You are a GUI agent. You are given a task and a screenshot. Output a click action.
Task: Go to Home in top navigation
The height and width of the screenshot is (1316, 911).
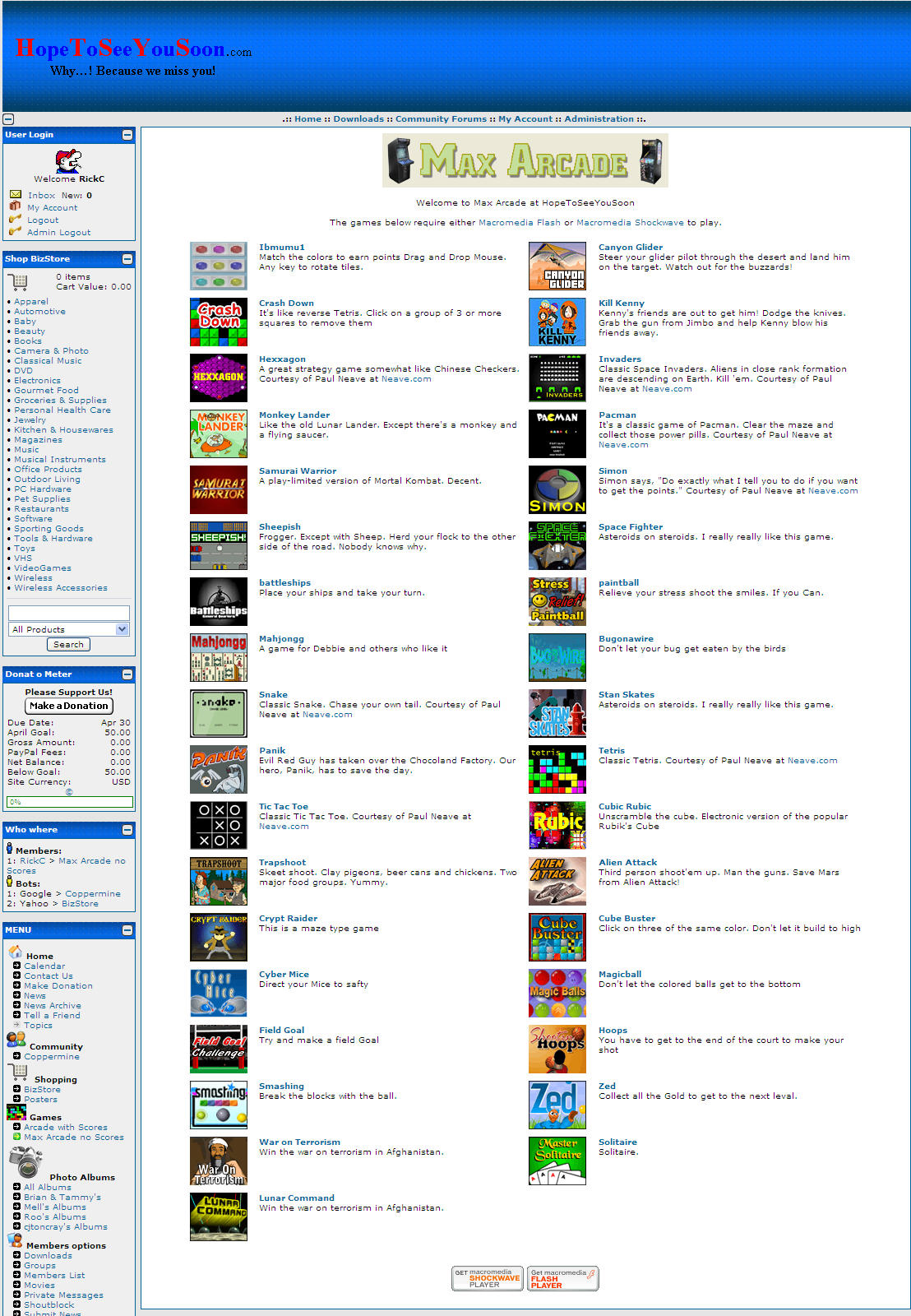(x=308, y=119)
